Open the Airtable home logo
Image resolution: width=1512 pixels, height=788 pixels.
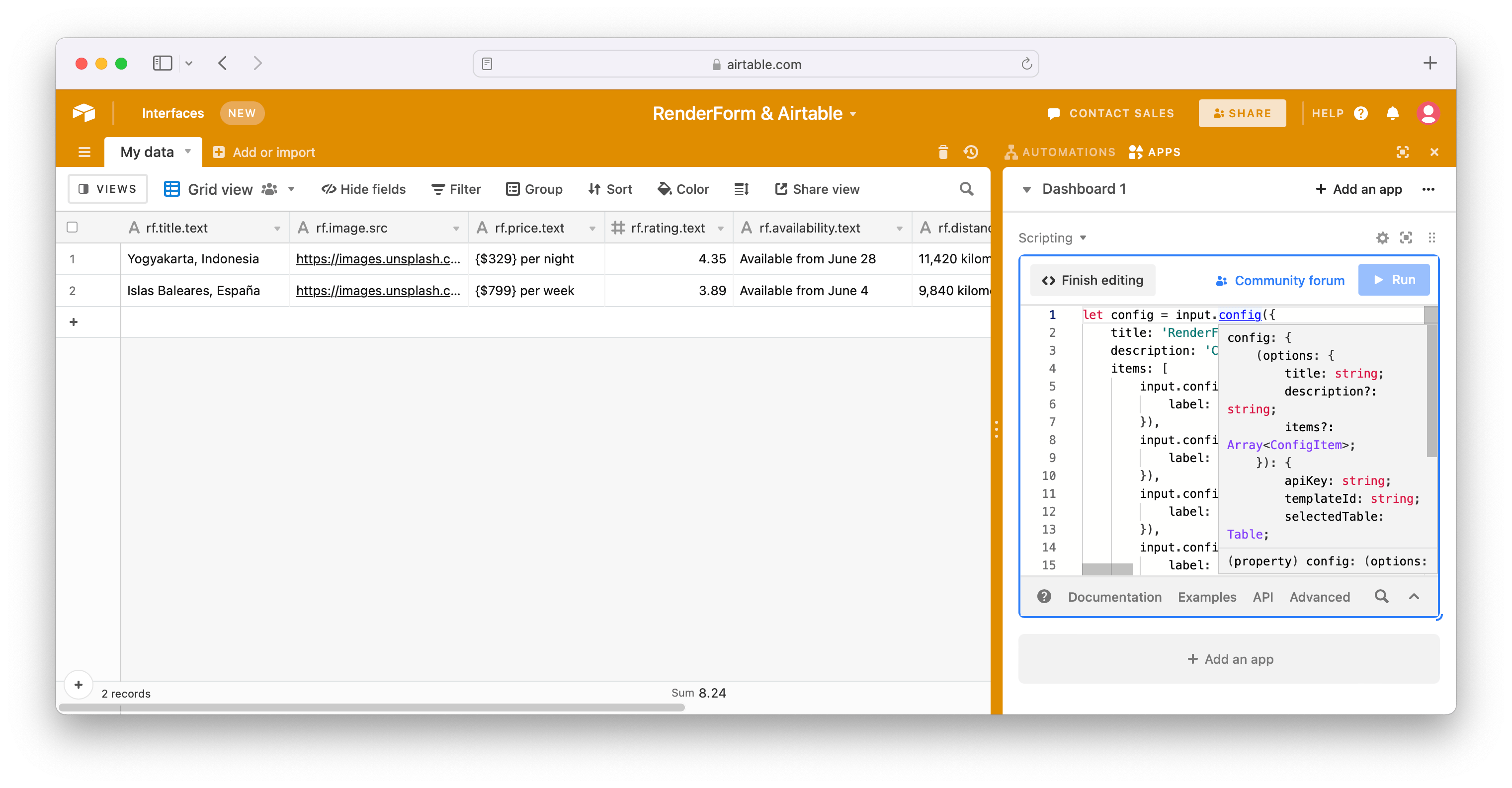point(84,113)
